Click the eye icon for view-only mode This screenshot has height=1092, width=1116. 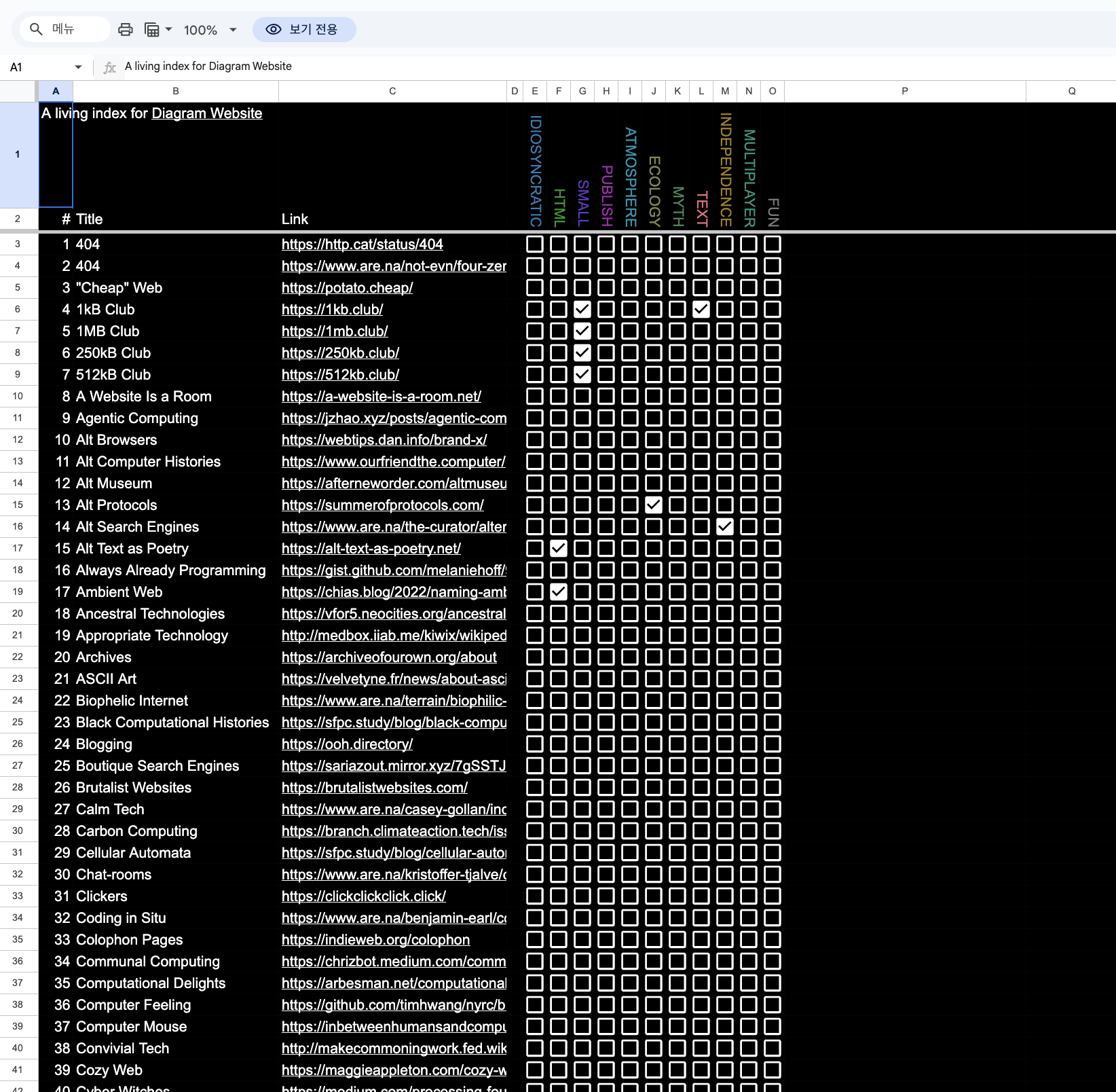[273, 29]
